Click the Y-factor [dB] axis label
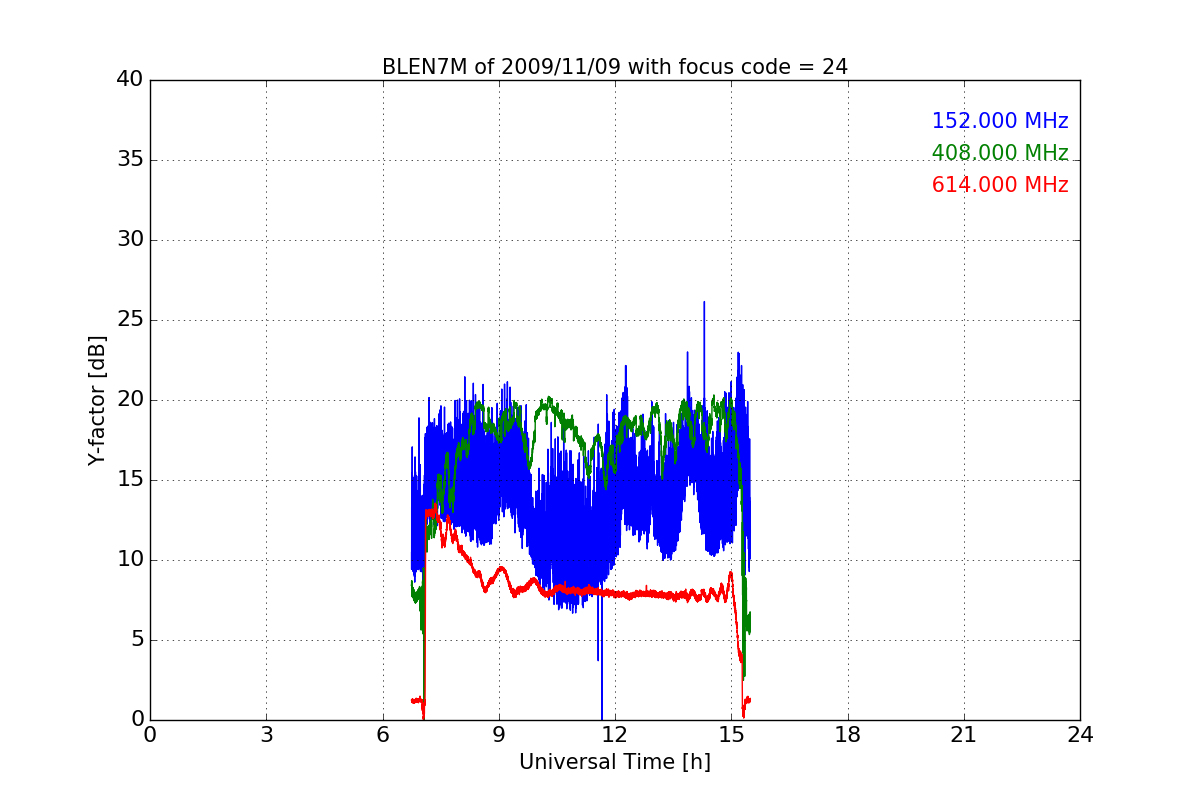Image resolution: width=1200 pixels, height=800 pixels. pyautogui.click(x=97, y=400)
